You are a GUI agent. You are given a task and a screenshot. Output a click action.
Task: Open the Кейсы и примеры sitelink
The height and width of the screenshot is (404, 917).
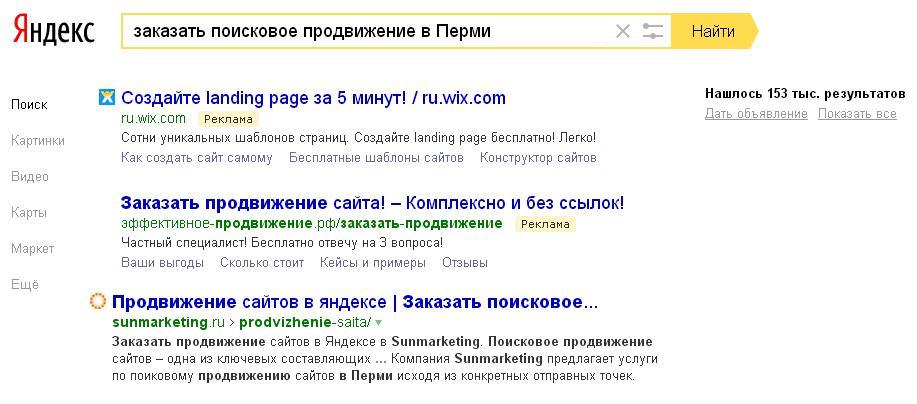(x=373, y=263)
